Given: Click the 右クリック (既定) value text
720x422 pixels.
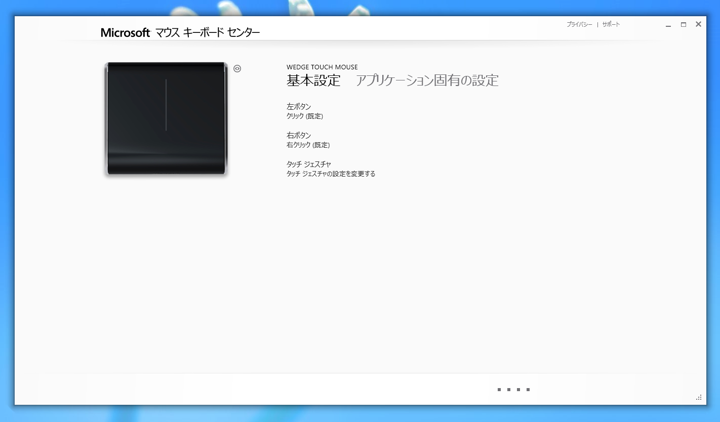Looking at the screenshot, I should [x=308, y=145].
